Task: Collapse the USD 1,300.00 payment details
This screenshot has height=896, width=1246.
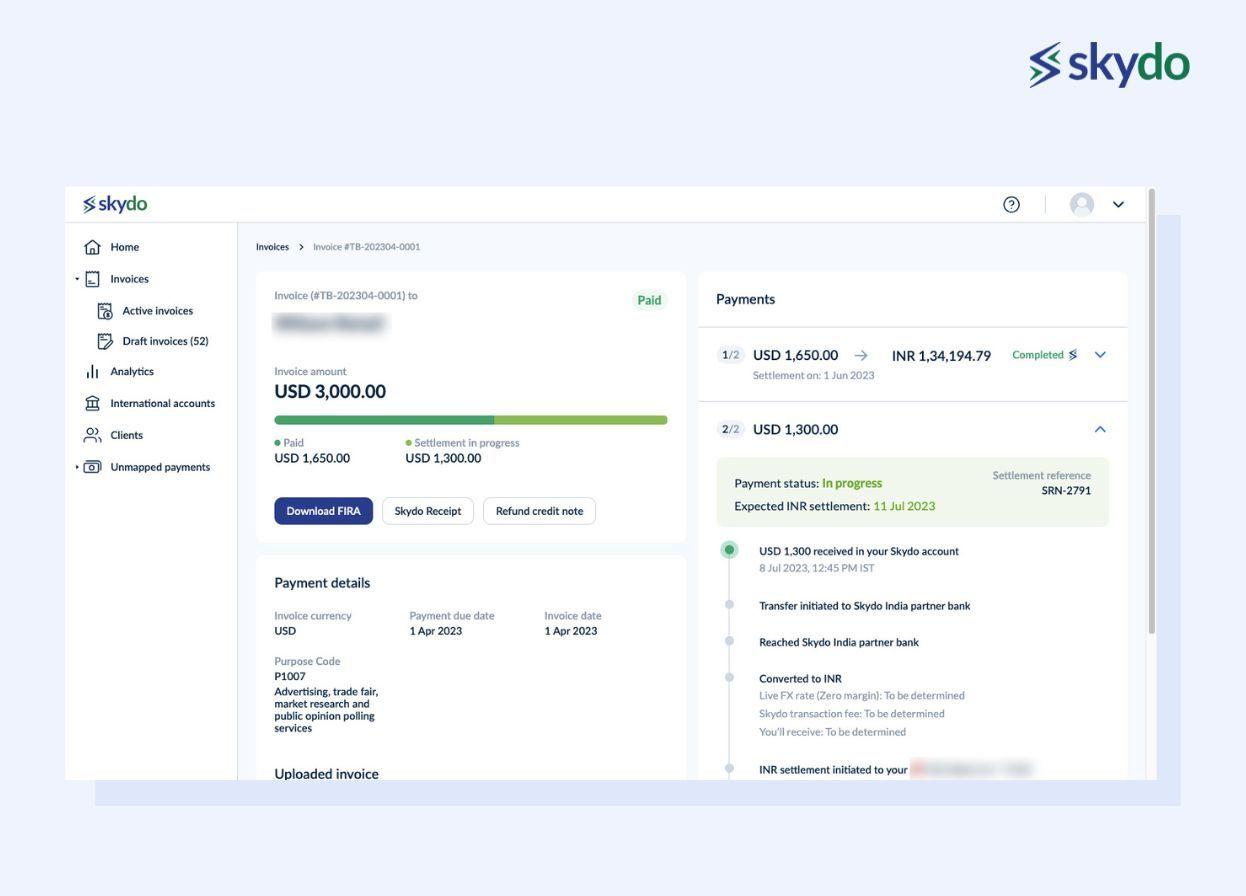Action: pyautogui.click(x=1098, y=428)
